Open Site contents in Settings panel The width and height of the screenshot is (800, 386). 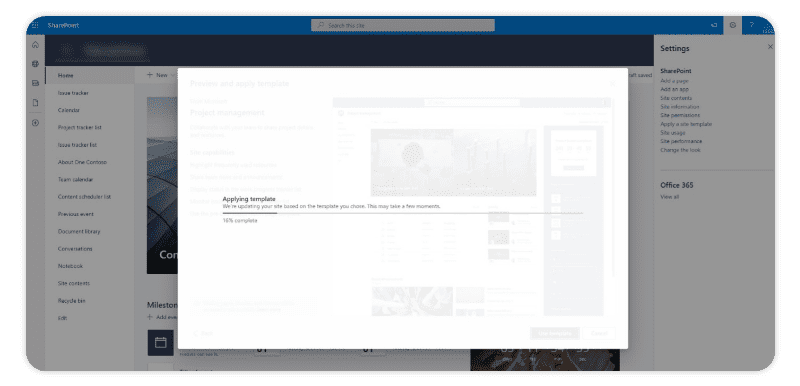[676, 98]
